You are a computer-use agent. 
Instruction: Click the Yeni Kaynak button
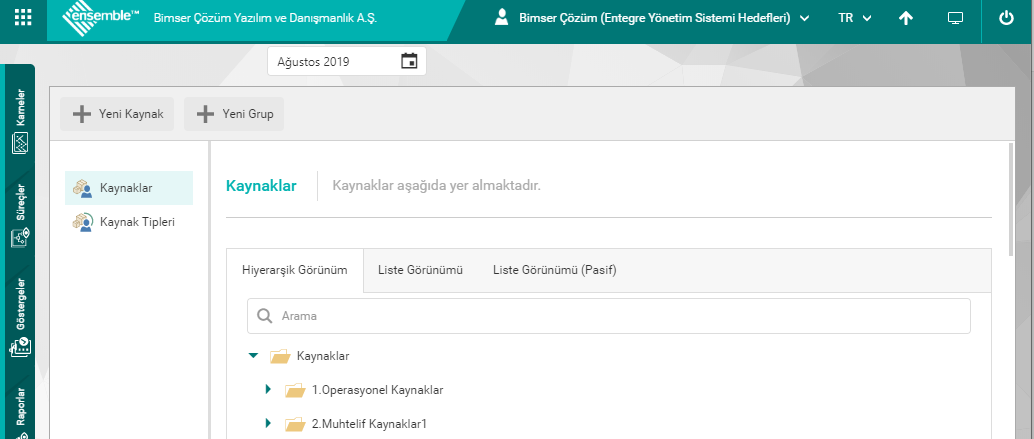click(118, 114)
